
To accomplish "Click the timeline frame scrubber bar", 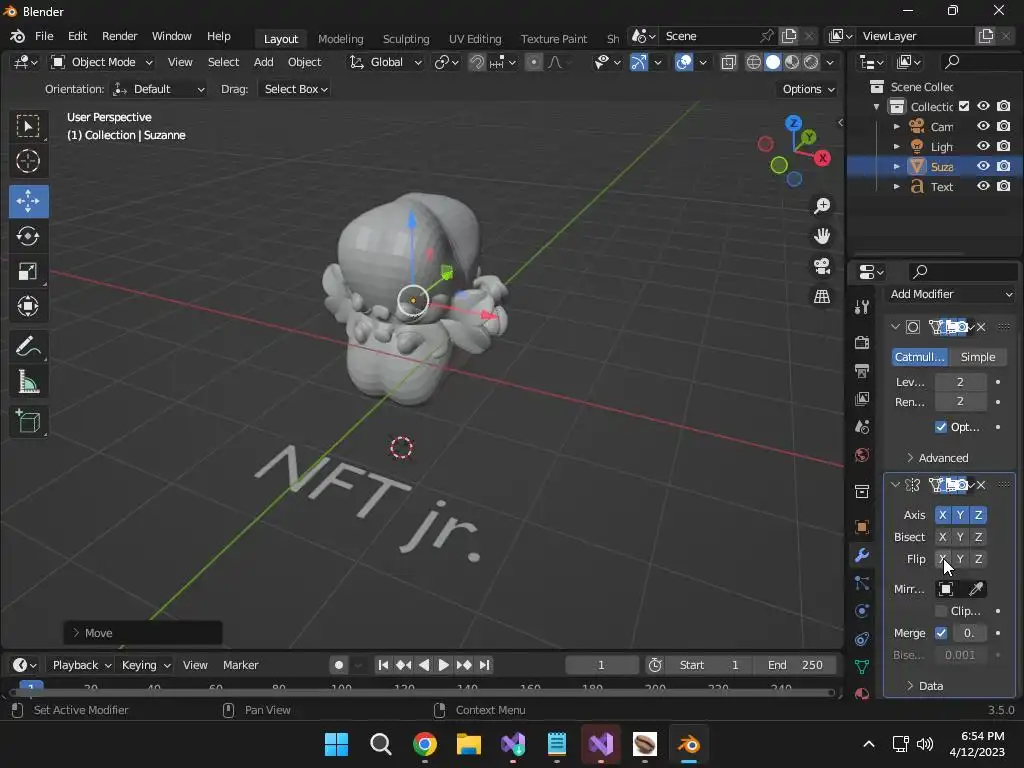I will [421, 692].
